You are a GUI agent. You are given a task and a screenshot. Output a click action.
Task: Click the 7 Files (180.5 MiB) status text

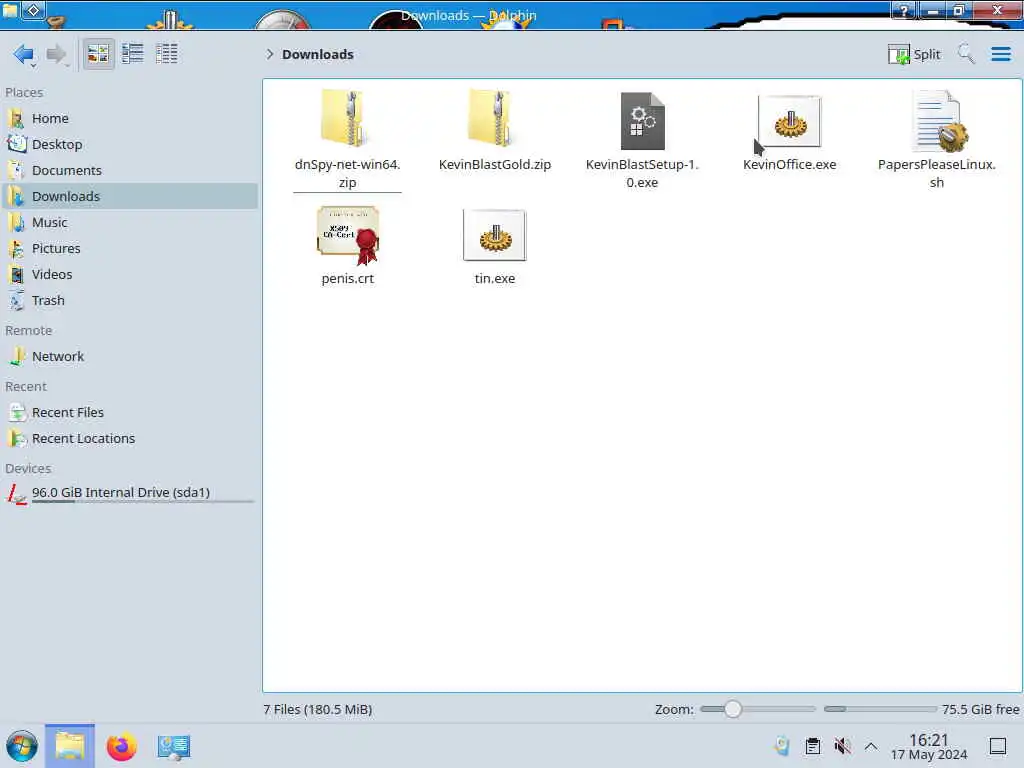[x=318, y=710]
